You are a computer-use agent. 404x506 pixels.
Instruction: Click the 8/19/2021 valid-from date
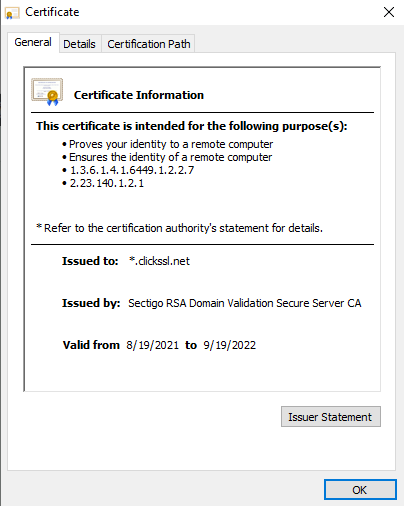coord(153,345)
